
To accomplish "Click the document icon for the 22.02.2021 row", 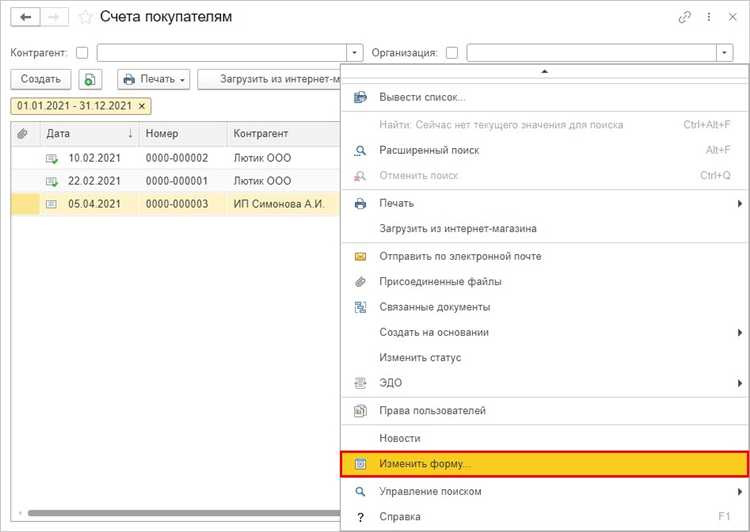I will click(x=52, y=182).
